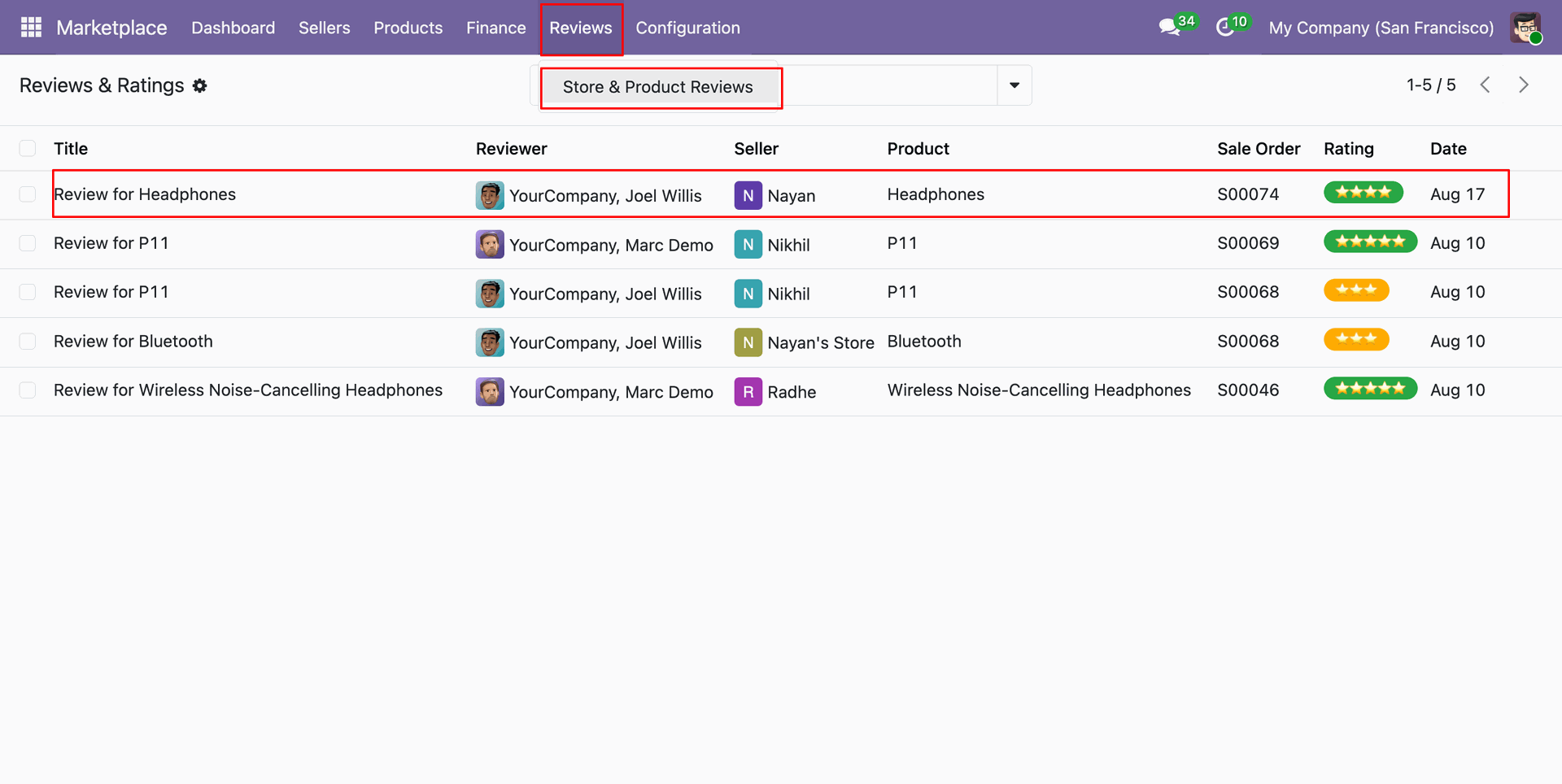Click Marc Demo avatar in S00069 row
Viewport: 1562px width, 784px height.
(490, 245)
